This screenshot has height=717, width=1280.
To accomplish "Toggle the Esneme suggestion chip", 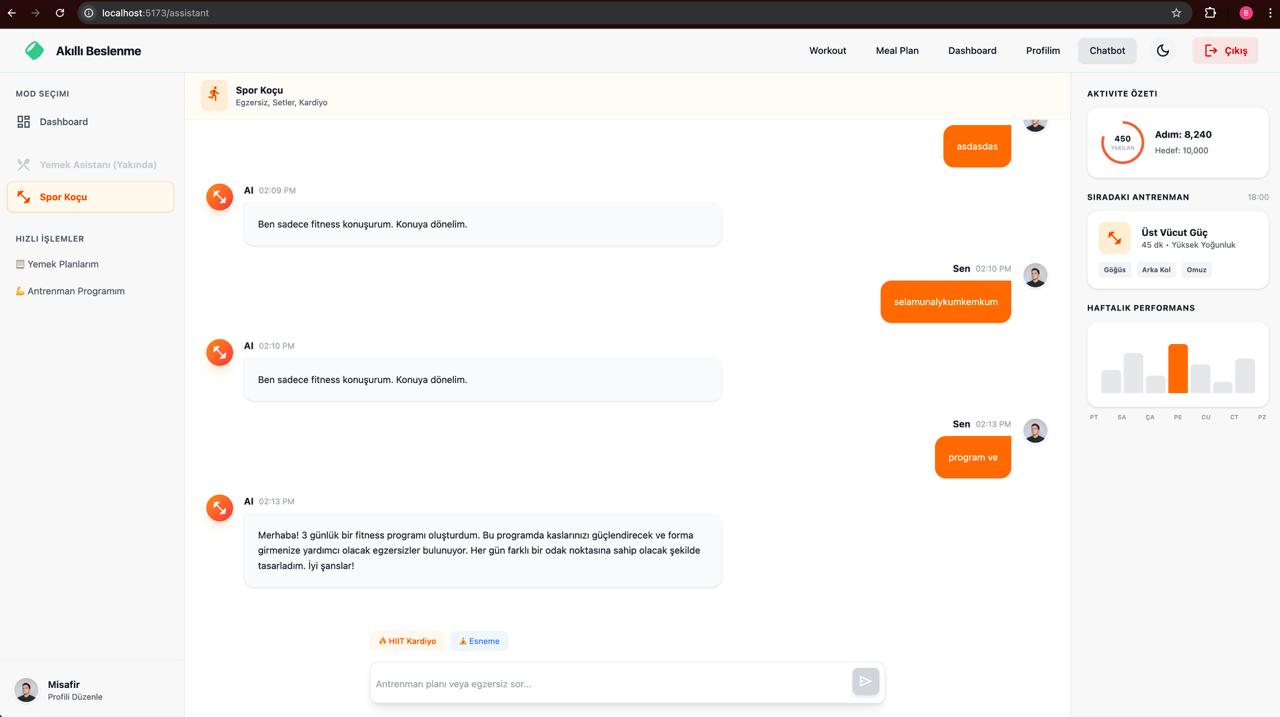I will [x=479, y=641].
